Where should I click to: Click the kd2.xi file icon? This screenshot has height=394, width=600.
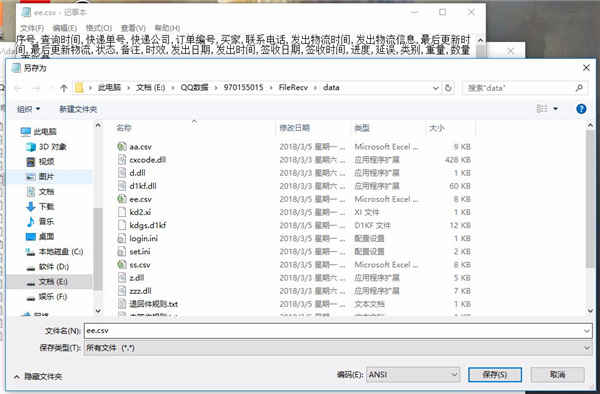coord(122,212)
